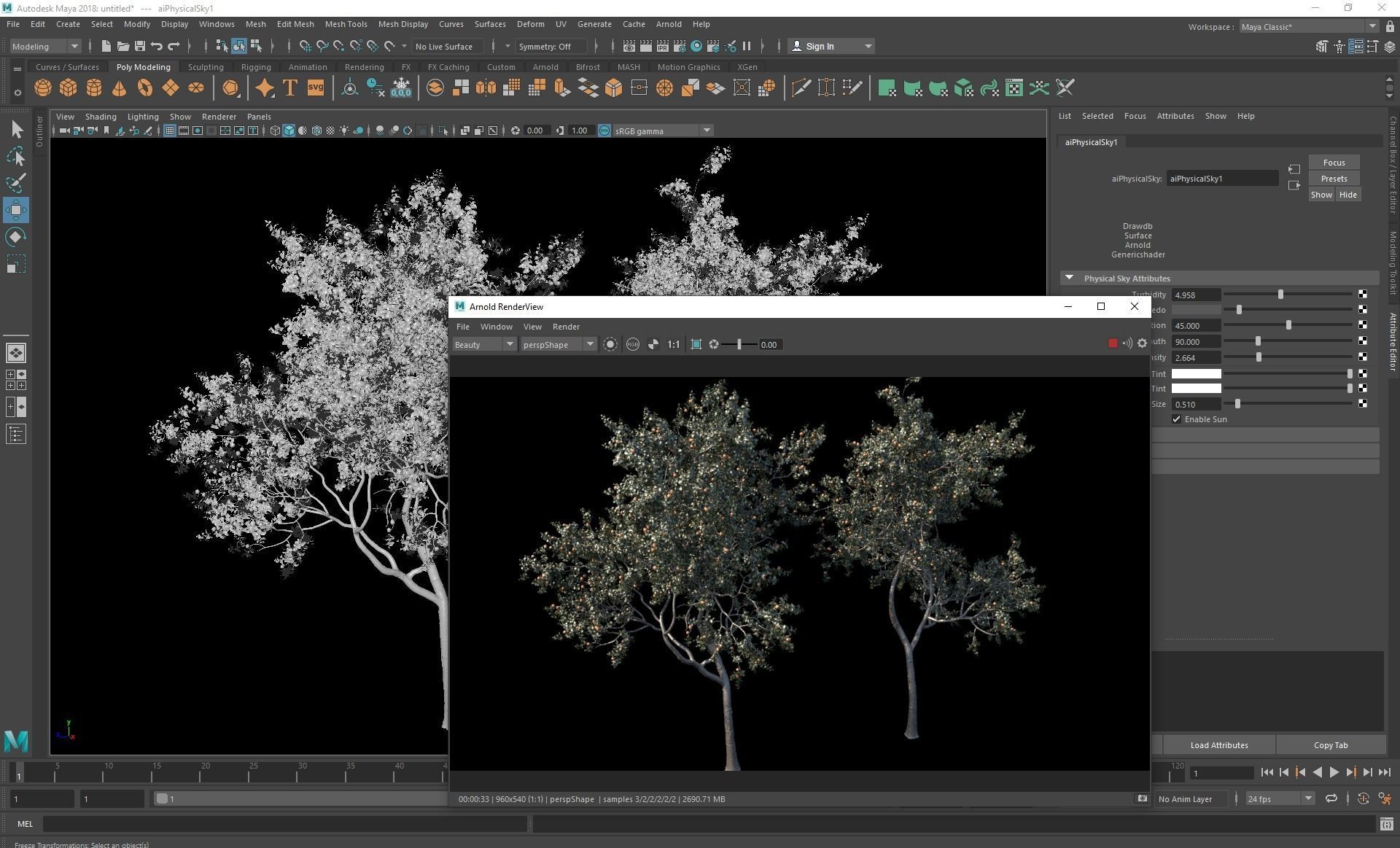Toggle the viewport grid display icon

point(170,131)
